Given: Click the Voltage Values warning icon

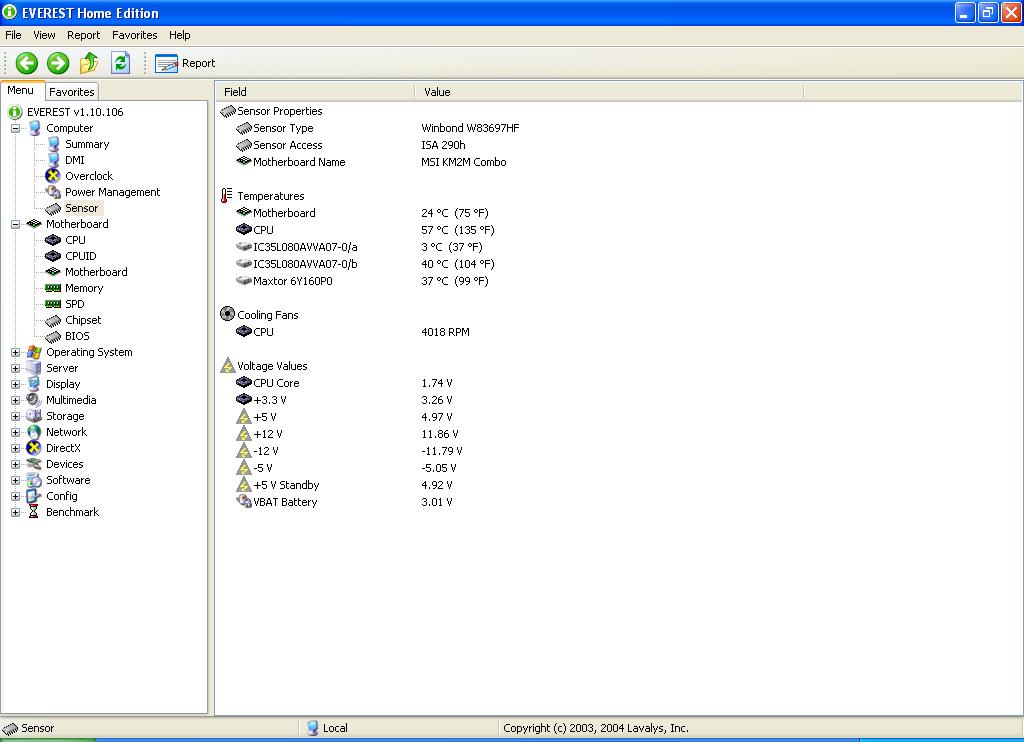Looking at the screenshot, I should point(227,366).
